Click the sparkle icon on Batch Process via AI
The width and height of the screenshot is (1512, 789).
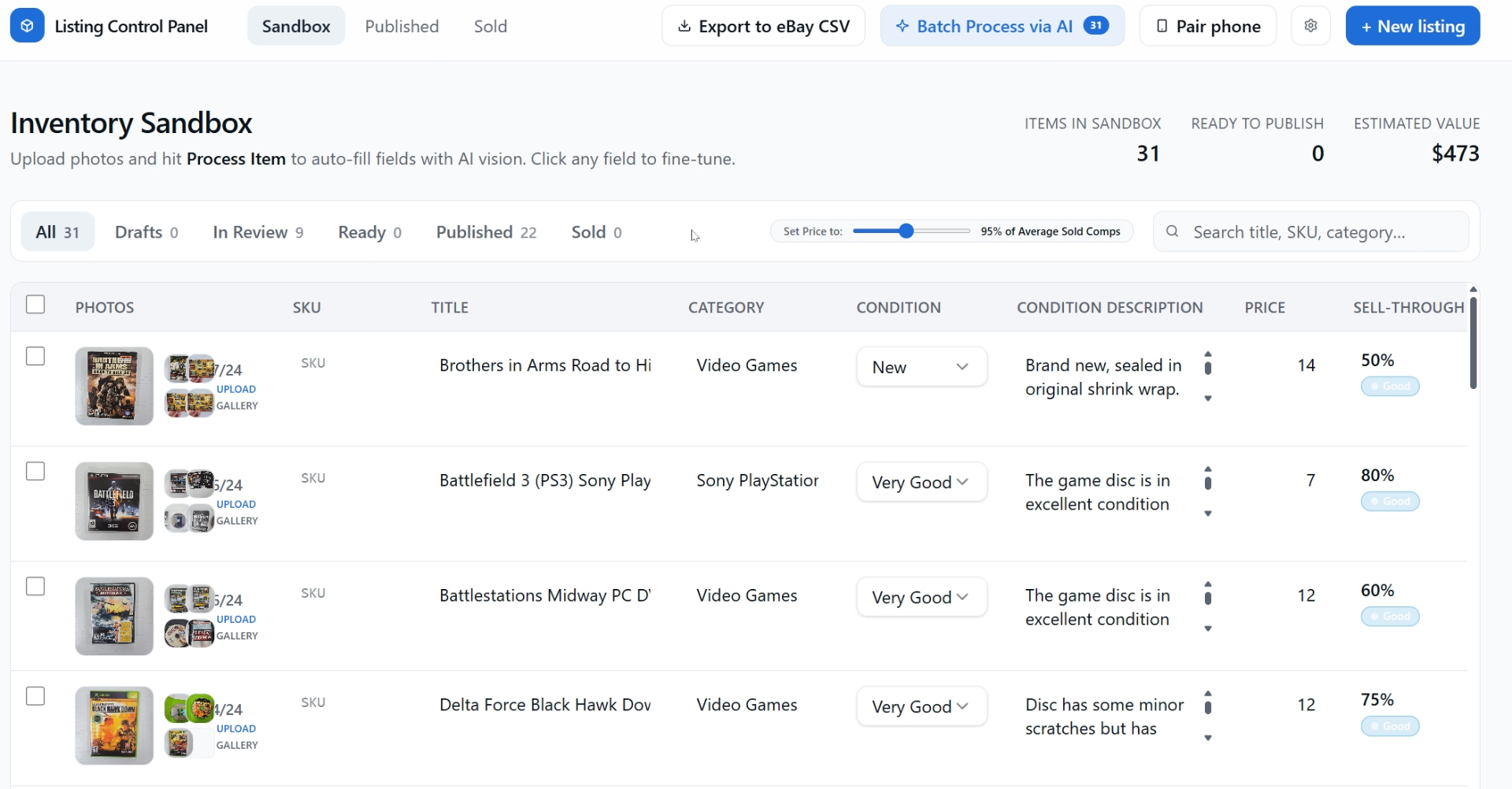[902, 26]
